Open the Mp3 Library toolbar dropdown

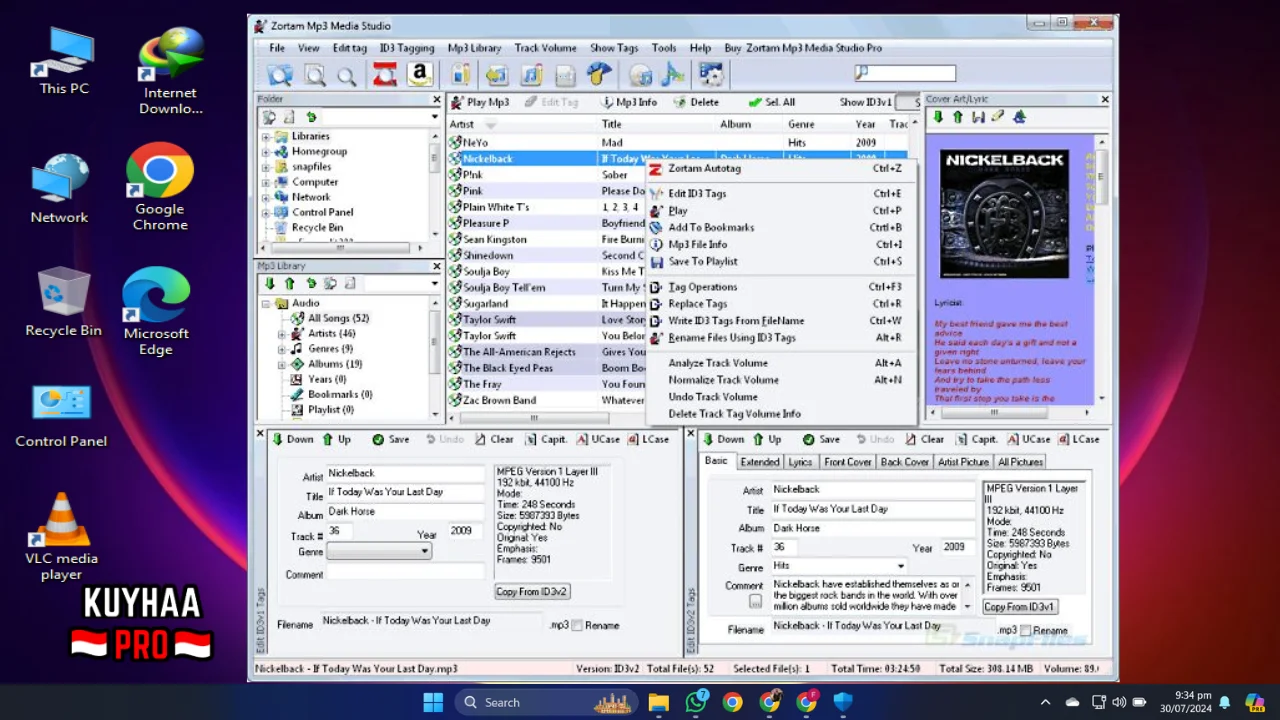(x=434, y=284)
